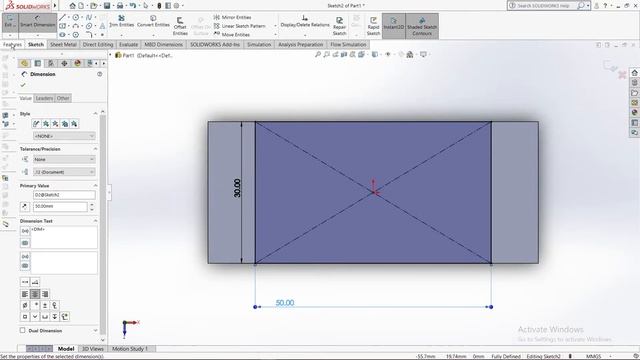640x360 pixels.
Task: Switch to the Sheet Metal tab
Action: click(x=63, y=44)
